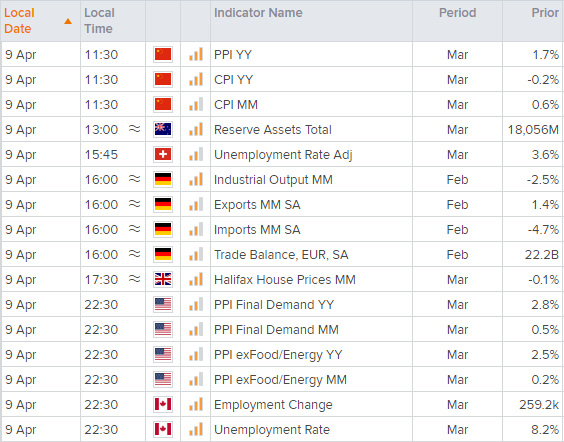Sort by Indicator Name column header

coord(258,13)
